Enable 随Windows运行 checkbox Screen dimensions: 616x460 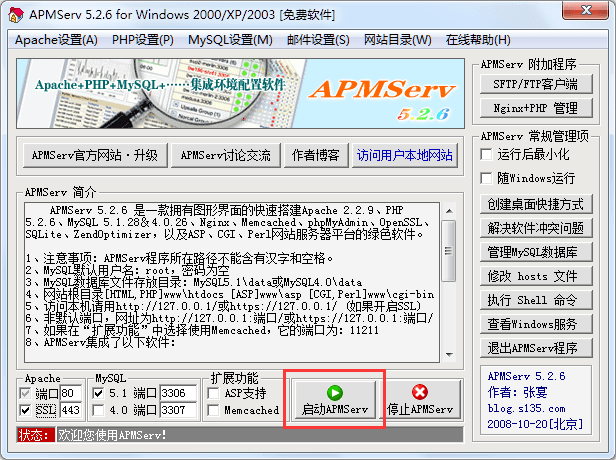tap(486, 178)
